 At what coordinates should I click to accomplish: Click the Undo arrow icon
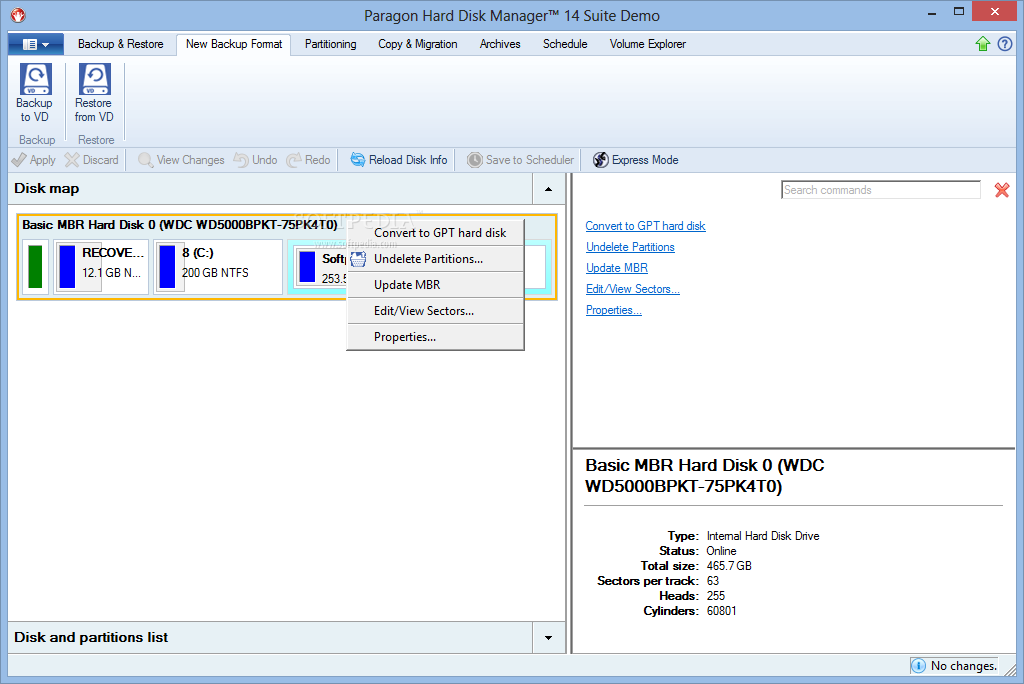(241, 160)
